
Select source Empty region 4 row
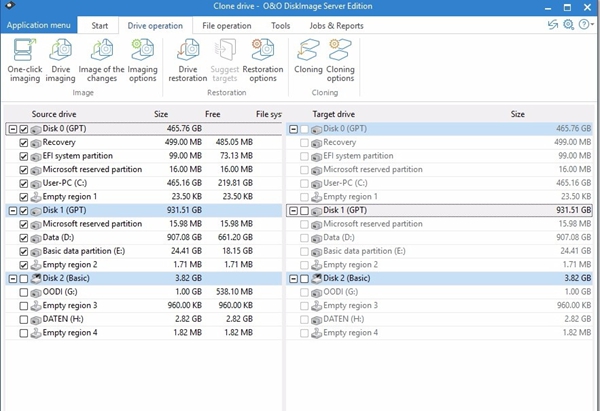(144, 333)
